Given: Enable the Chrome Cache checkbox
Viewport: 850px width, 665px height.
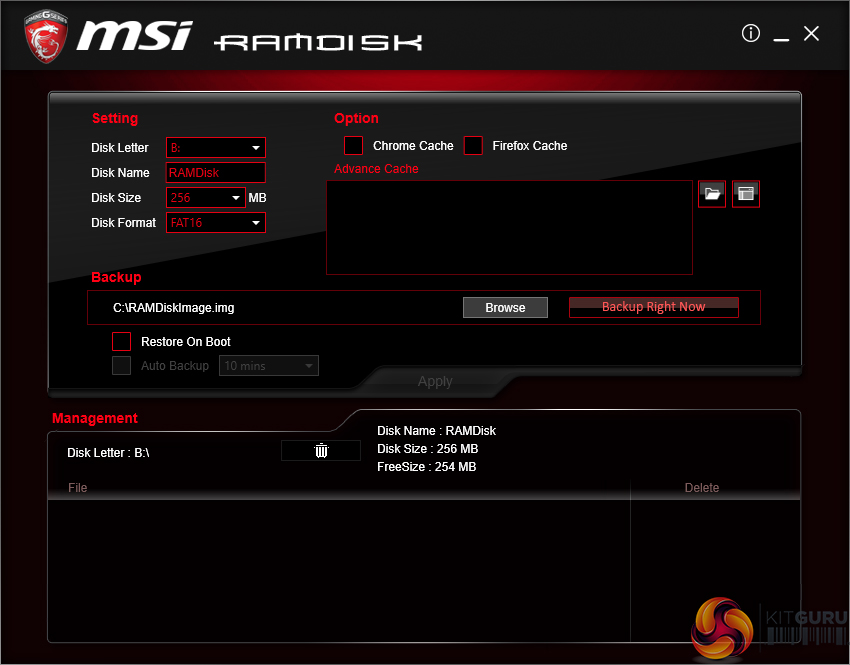Looking at the screenshot, I should pyautogui.click(x=353, y=145).
